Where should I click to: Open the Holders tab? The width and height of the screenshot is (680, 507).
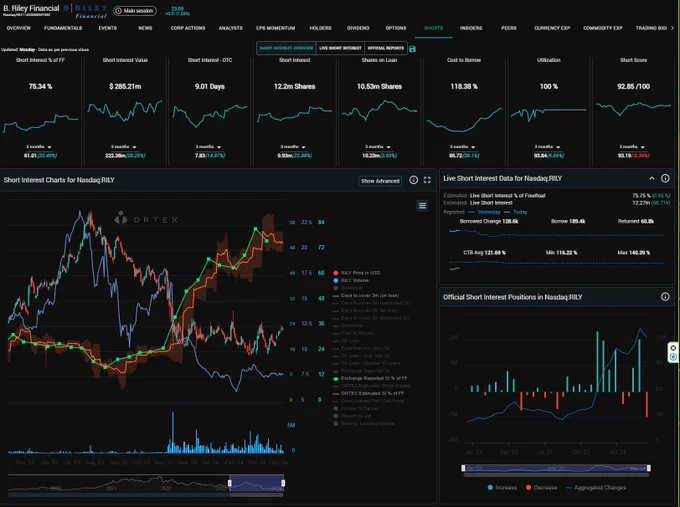click(x=320, y=28)
